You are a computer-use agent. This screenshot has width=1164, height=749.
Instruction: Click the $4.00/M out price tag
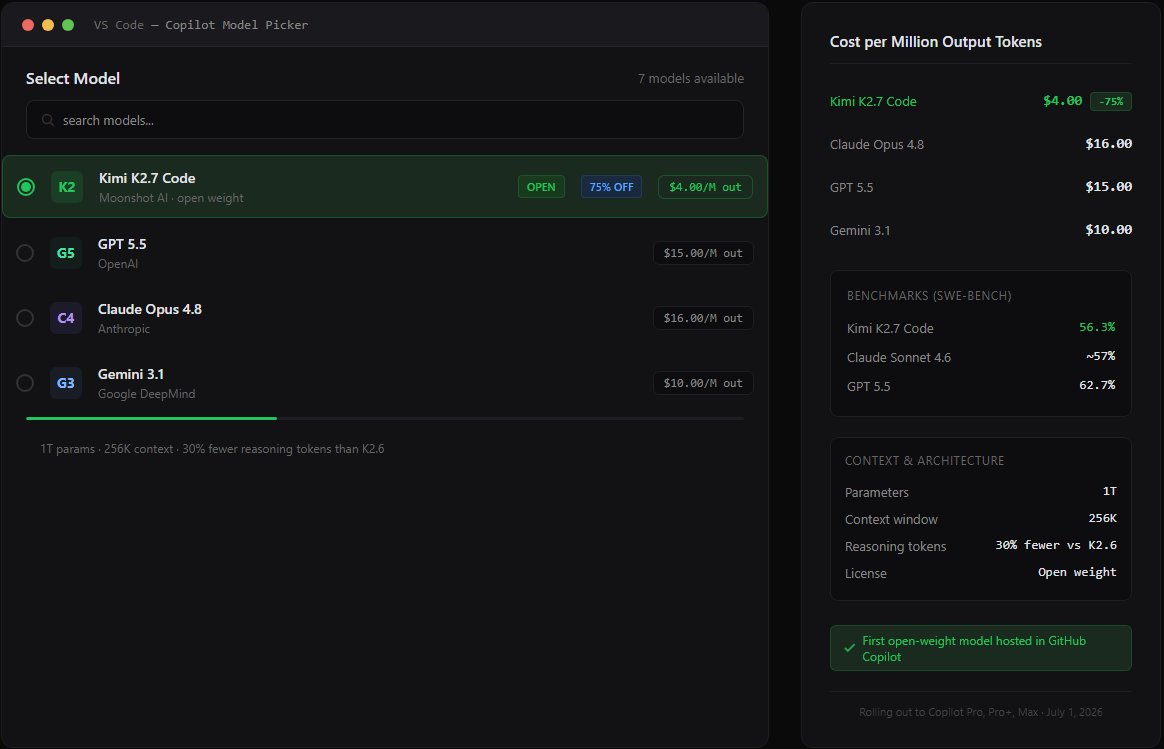[x=705, y=187]
